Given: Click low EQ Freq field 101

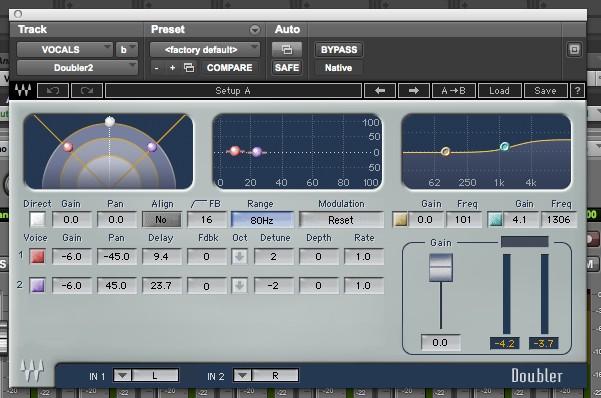Looking at the screenshot, I should pos(463,220).
